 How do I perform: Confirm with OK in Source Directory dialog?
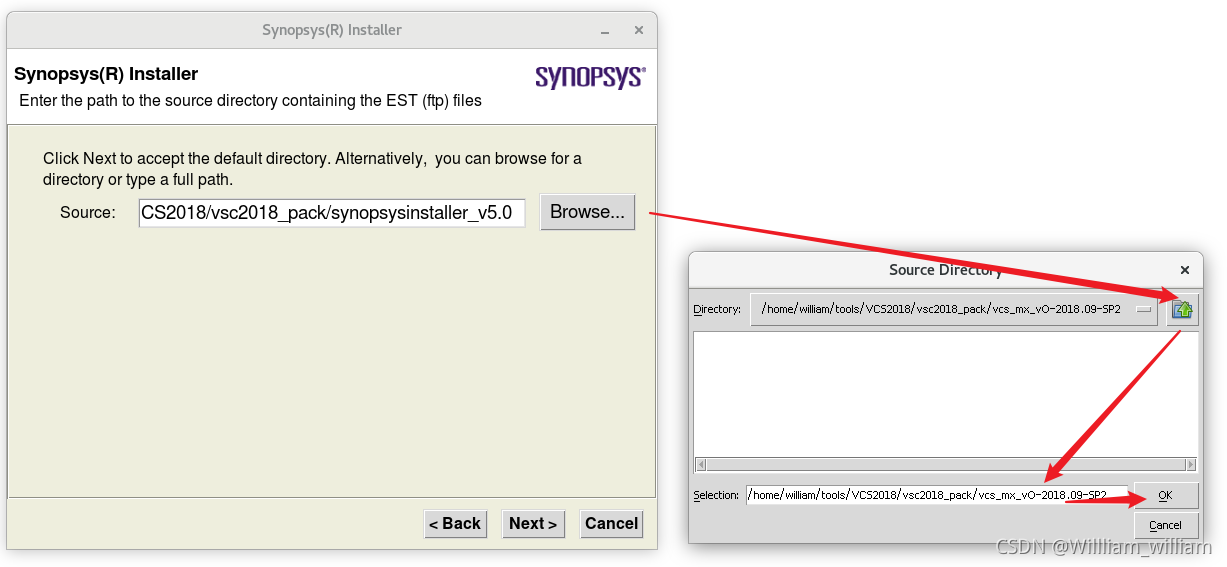(1165, 495)
